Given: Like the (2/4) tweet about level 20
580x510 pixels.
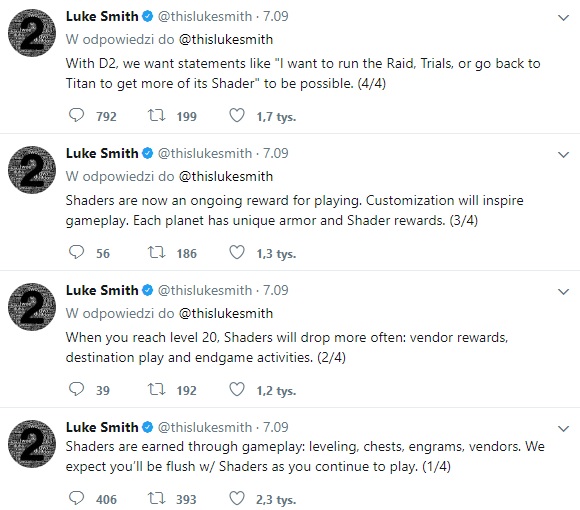Looking at the screenshot, I should click(237, 389).
